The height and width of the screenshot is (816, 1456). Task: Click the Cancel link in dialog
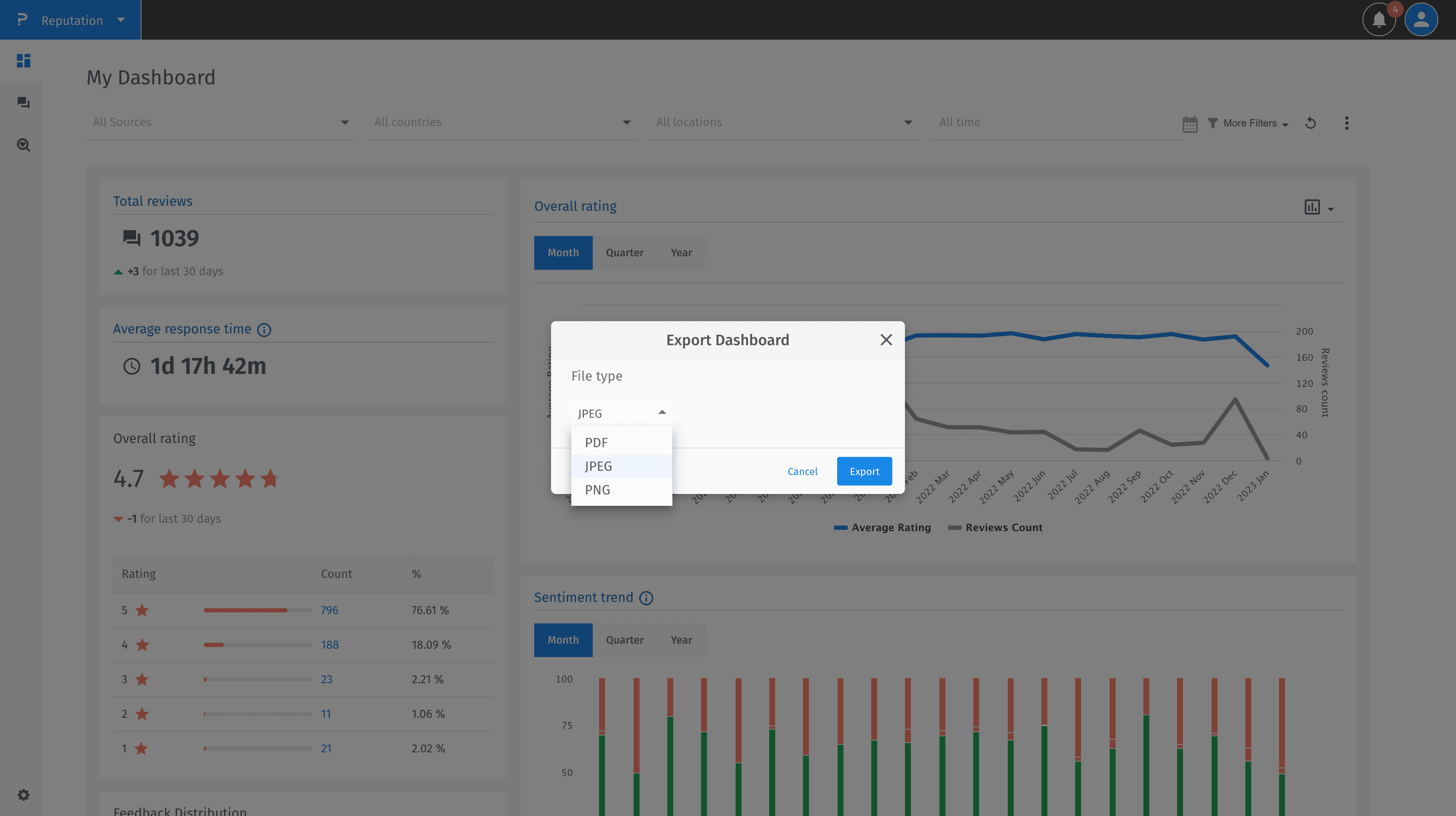point(802,471)
